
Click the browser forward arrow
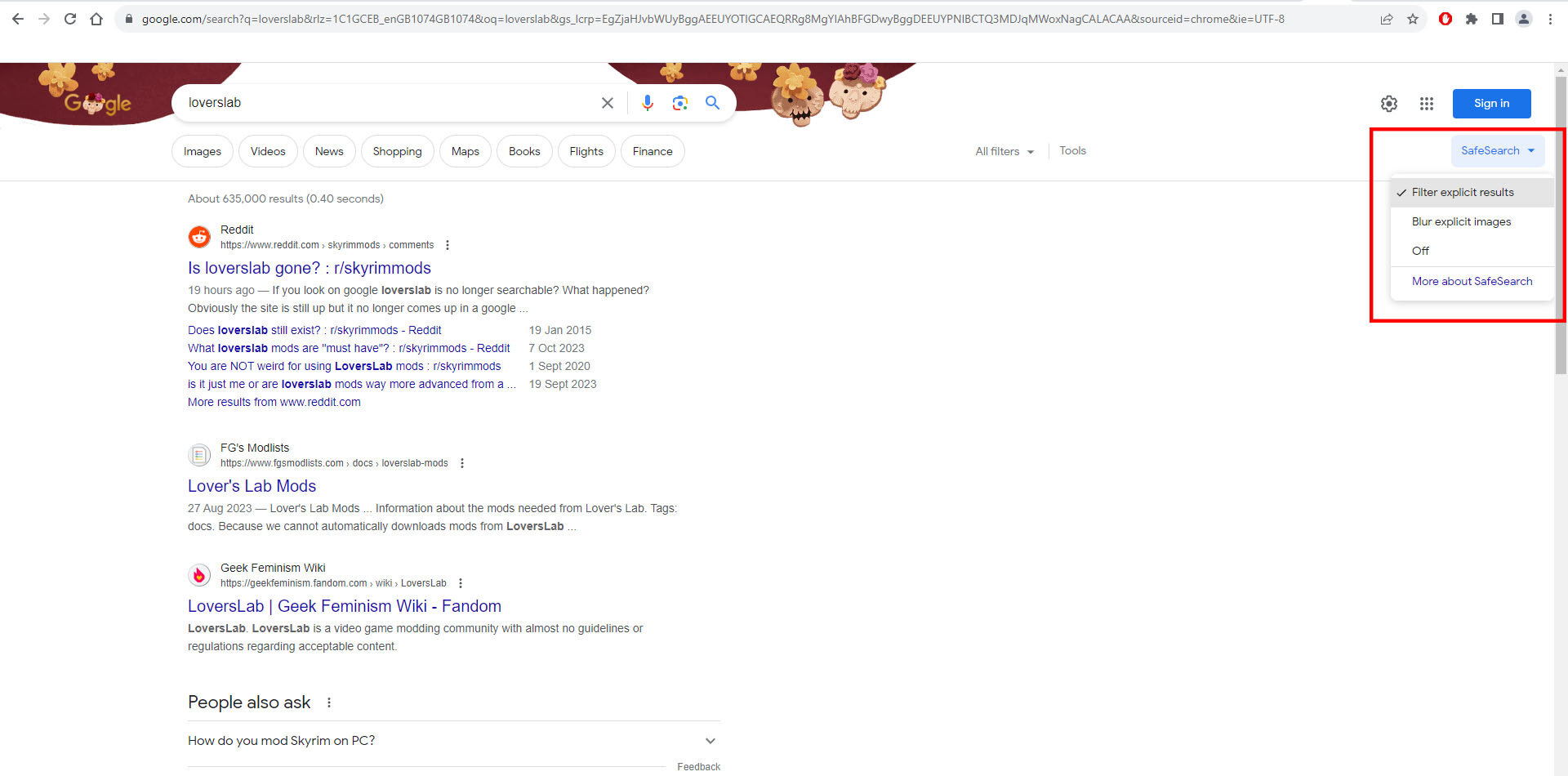coord(44,19)
